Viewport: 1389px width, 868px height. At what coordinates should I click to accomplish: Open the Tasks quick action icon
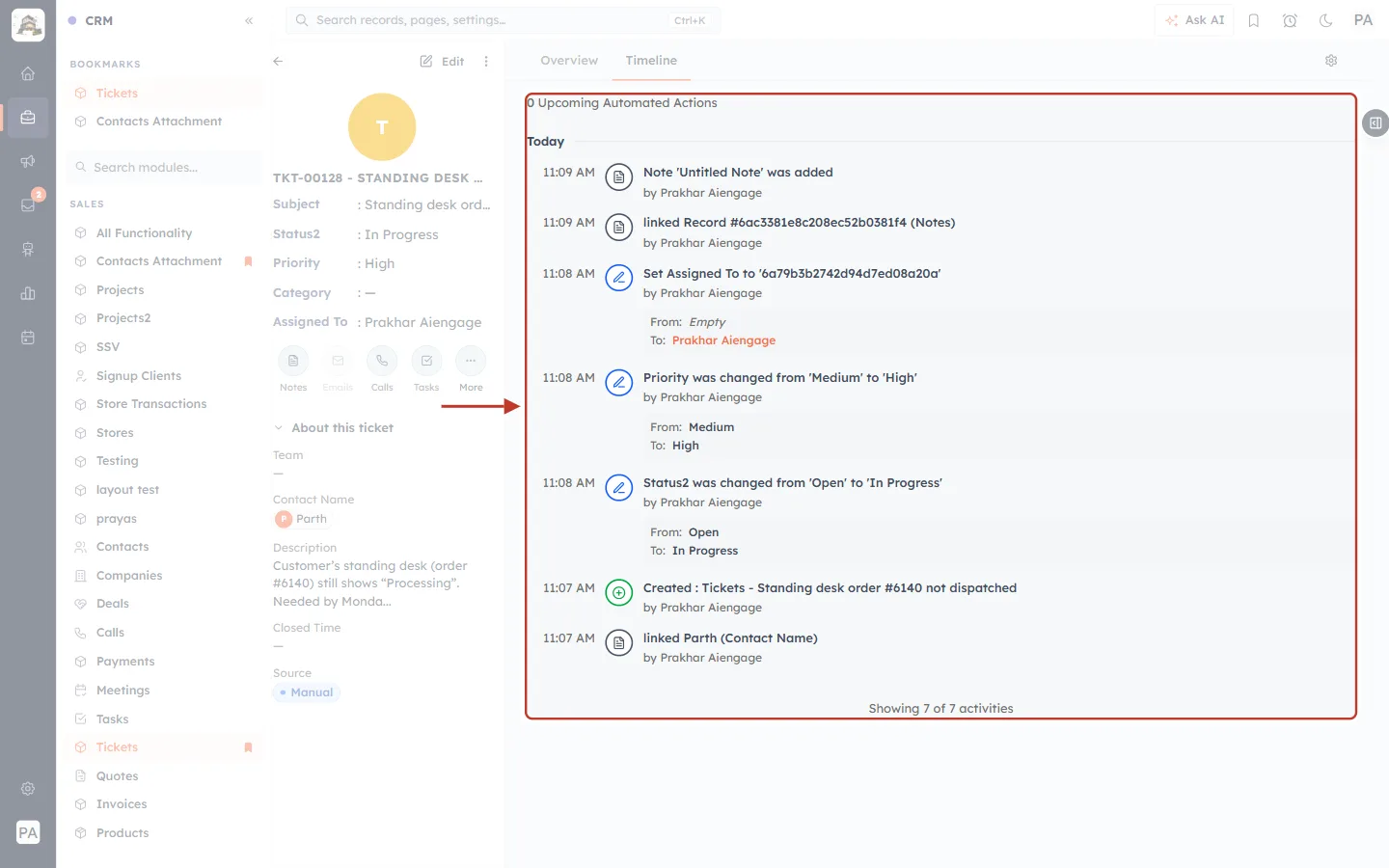pyautogui.click(x=426, y=361)
